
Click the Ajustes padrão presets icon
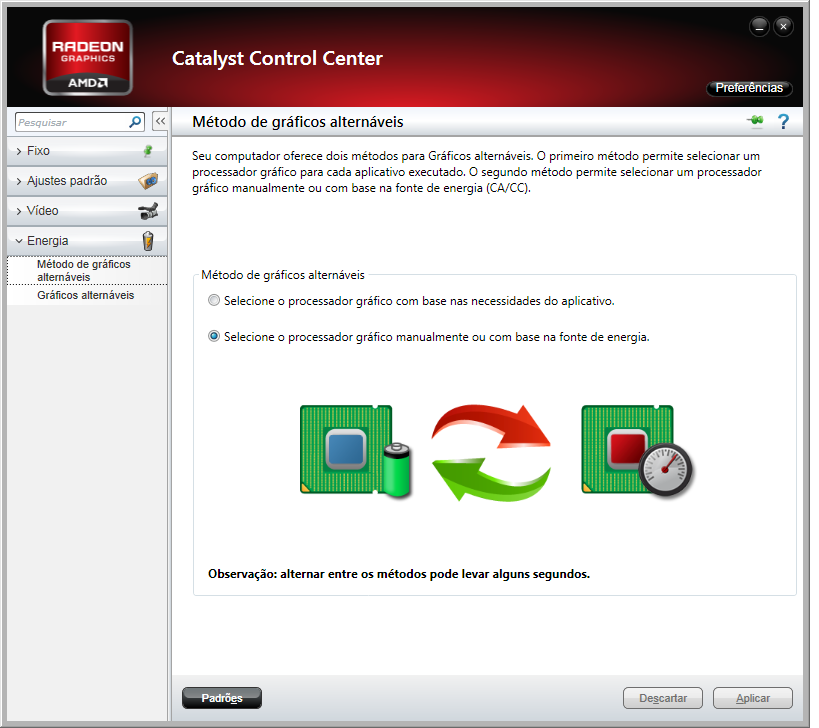(148, 181)
